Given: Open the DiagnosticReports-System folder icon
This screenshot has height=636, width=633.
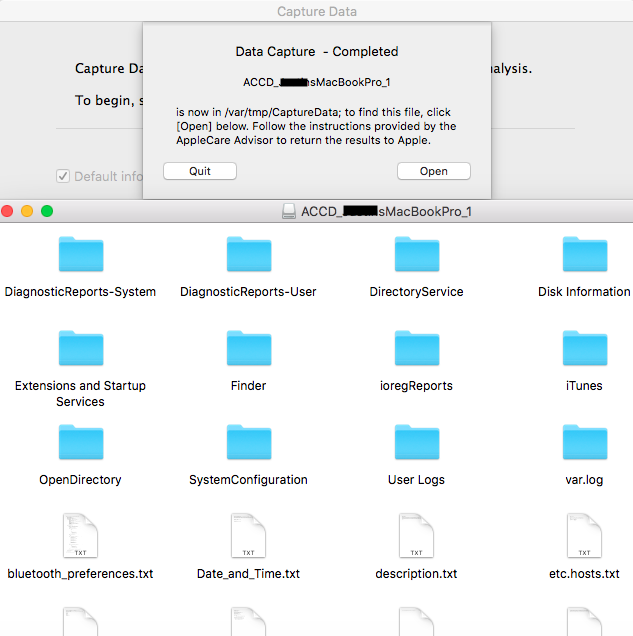Looking at the screenshot, I should (x=81, y=254).
